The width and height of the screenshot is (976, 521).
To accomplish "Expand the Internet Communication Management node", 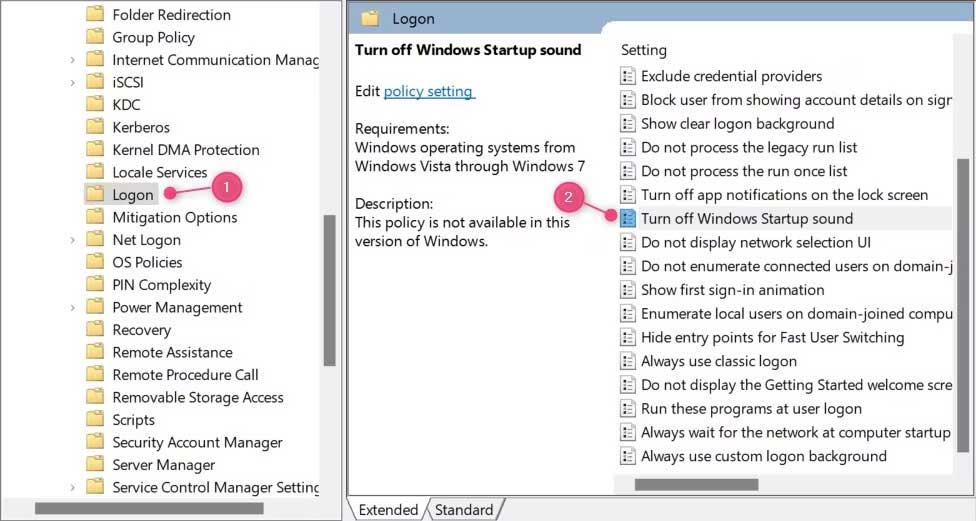I will pyautogui.click(x=73, y=60).
